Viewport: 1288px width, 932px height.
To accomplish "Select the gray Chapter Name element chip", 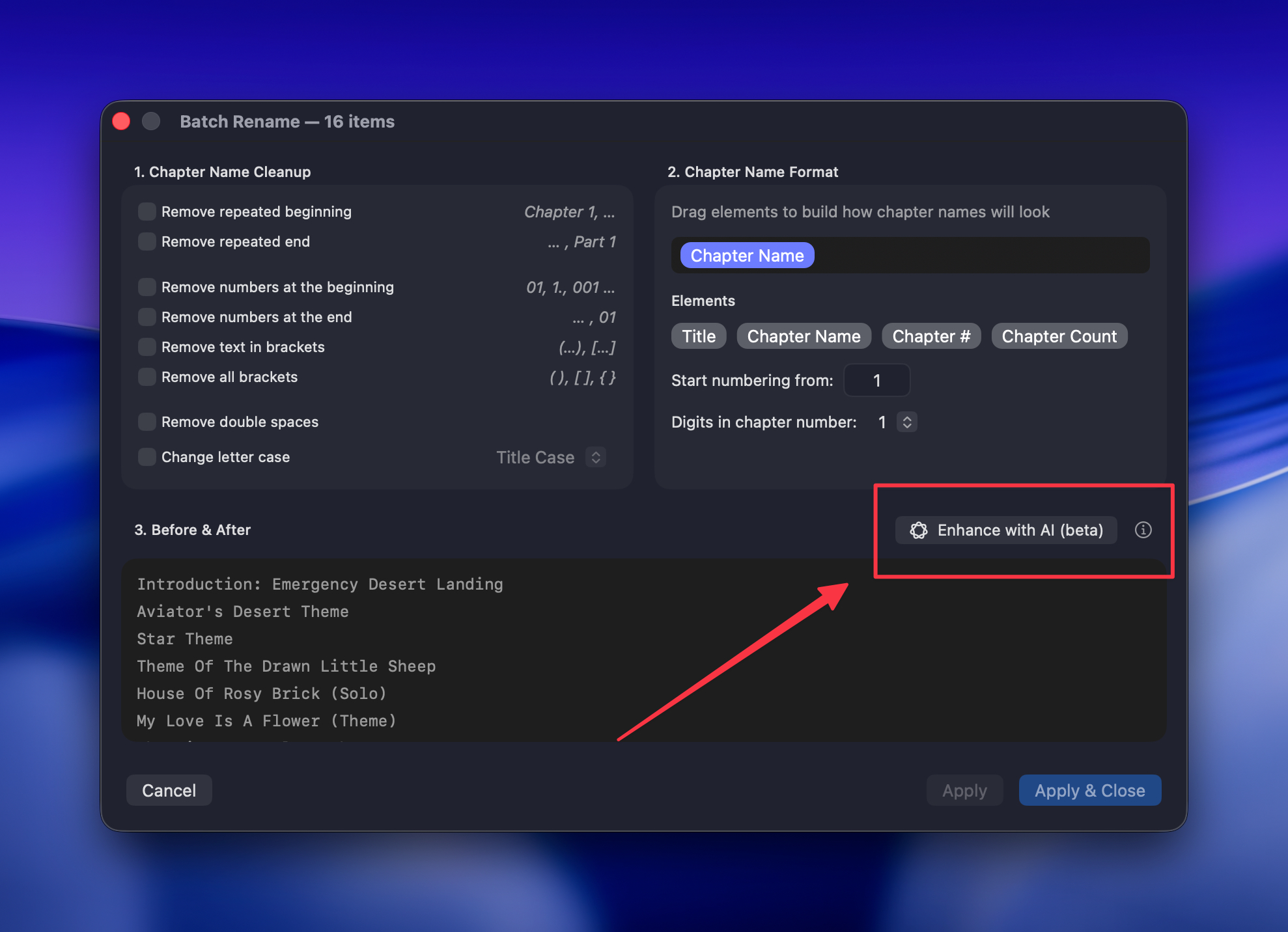I will 804,336.
